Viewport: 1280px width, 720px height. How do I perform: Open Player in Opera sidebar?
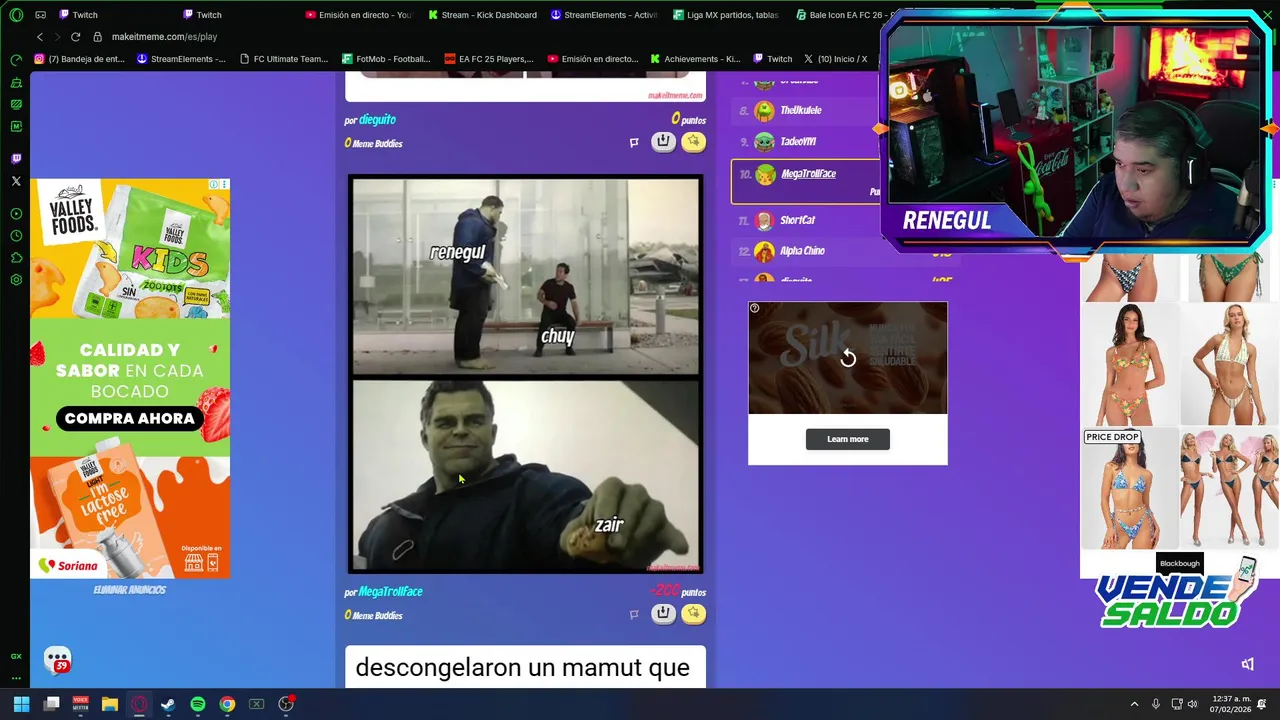pos(16,214)
